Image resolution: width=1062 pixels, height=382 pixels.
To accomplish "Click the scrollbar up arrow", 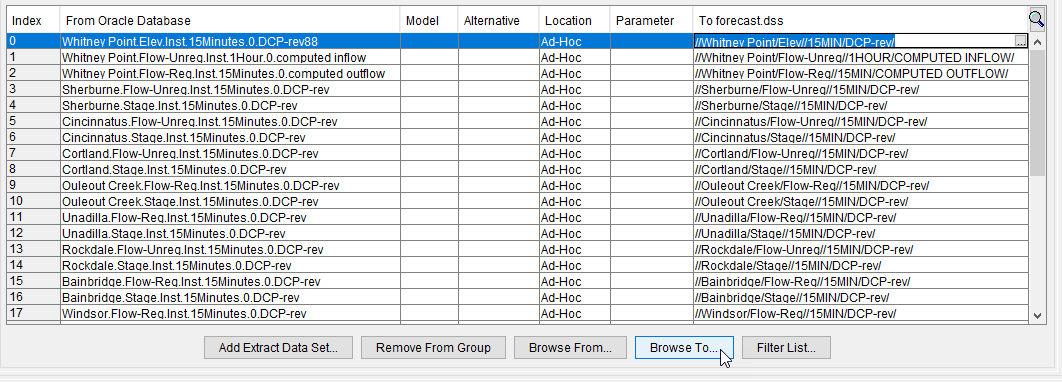I will [1038, 41].
